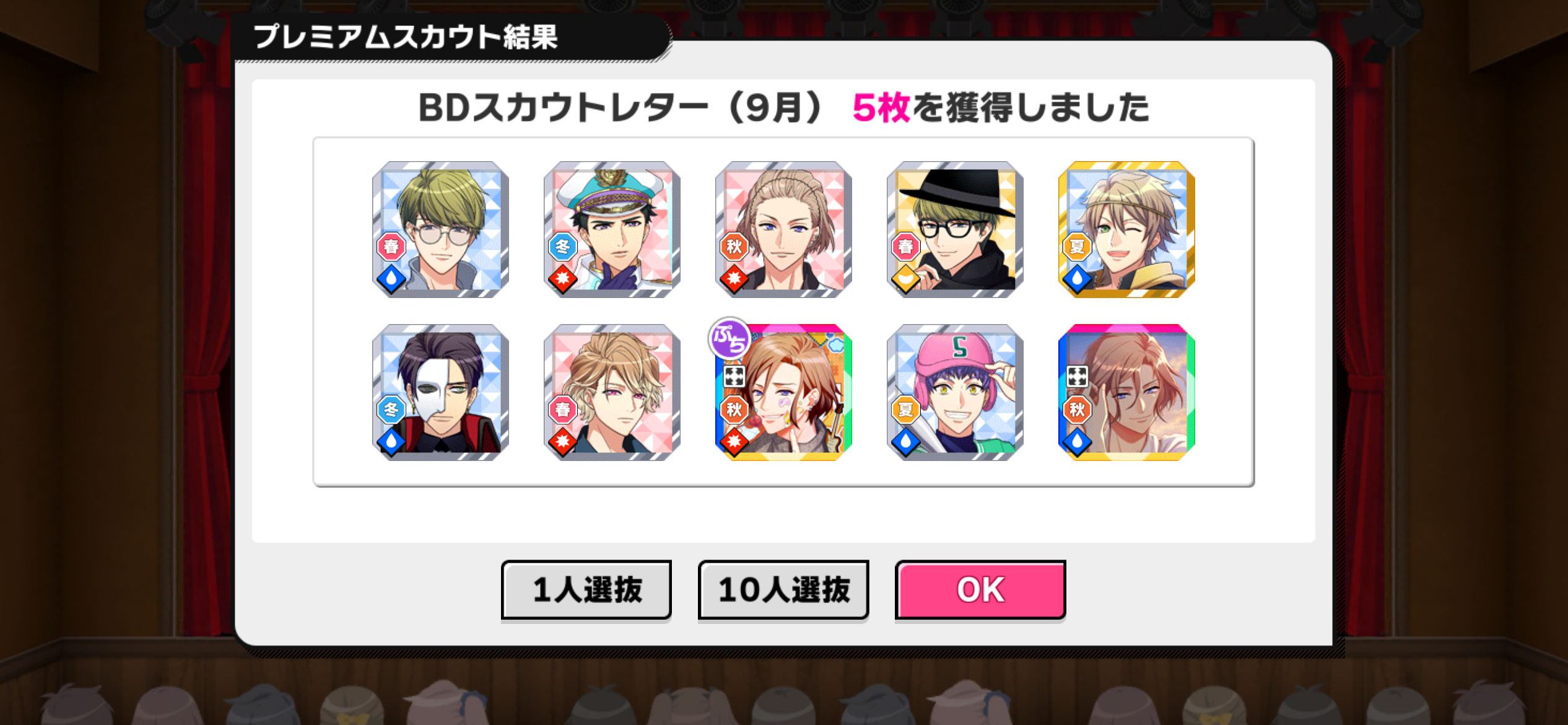Confirm results with the pink OK button

tap(980, 589)
